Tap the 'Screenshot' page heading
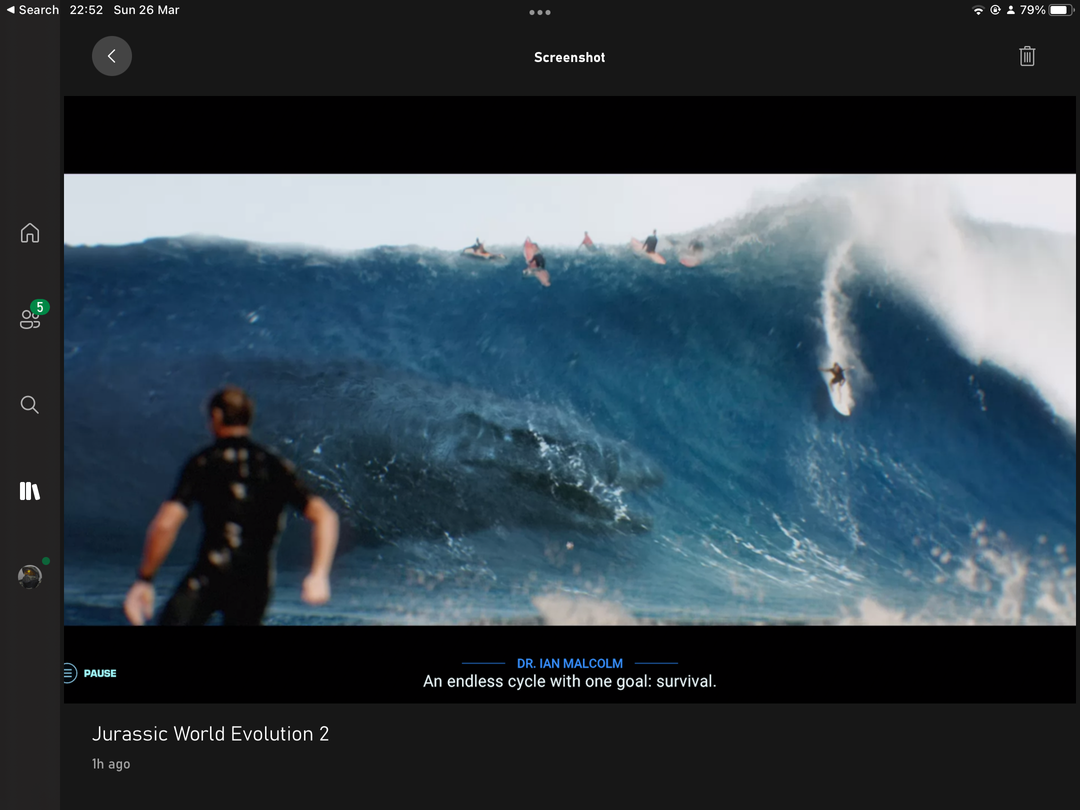The width and height of the screenshot is (1080, 810). [570, 57]
